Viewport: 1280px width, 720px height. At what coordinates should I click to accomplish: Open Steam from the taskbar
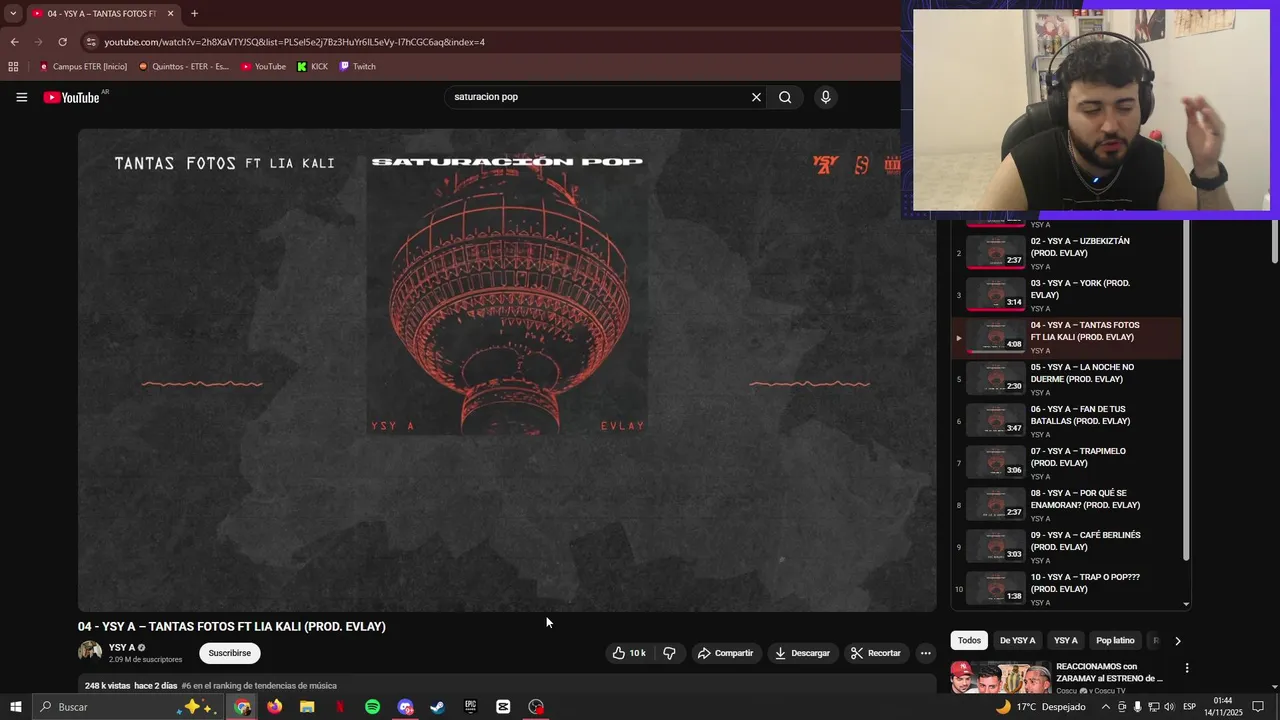[x=437, y=707]
